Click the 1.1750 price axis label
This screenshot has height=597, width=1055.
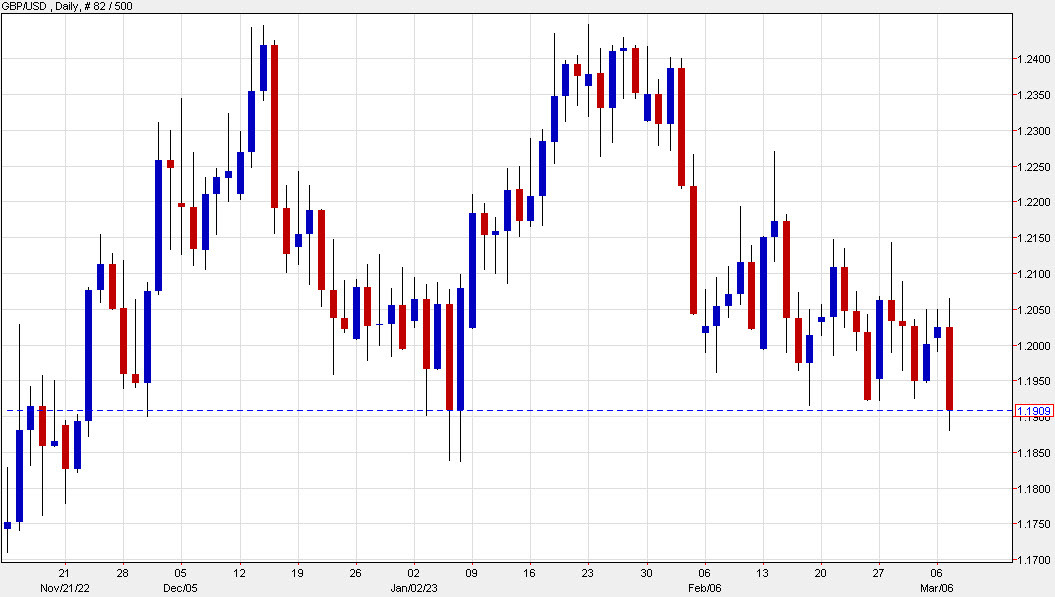click(1034, 524)
